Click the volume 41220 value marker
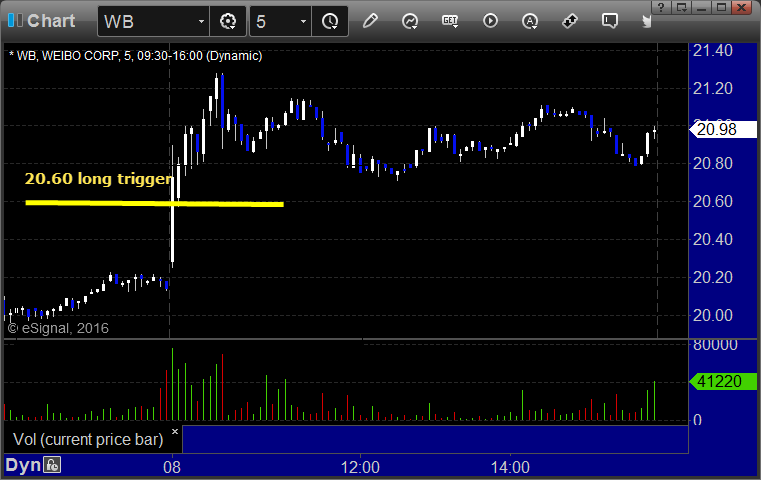This screenshot has width=761, height=480. pos(723,381)
